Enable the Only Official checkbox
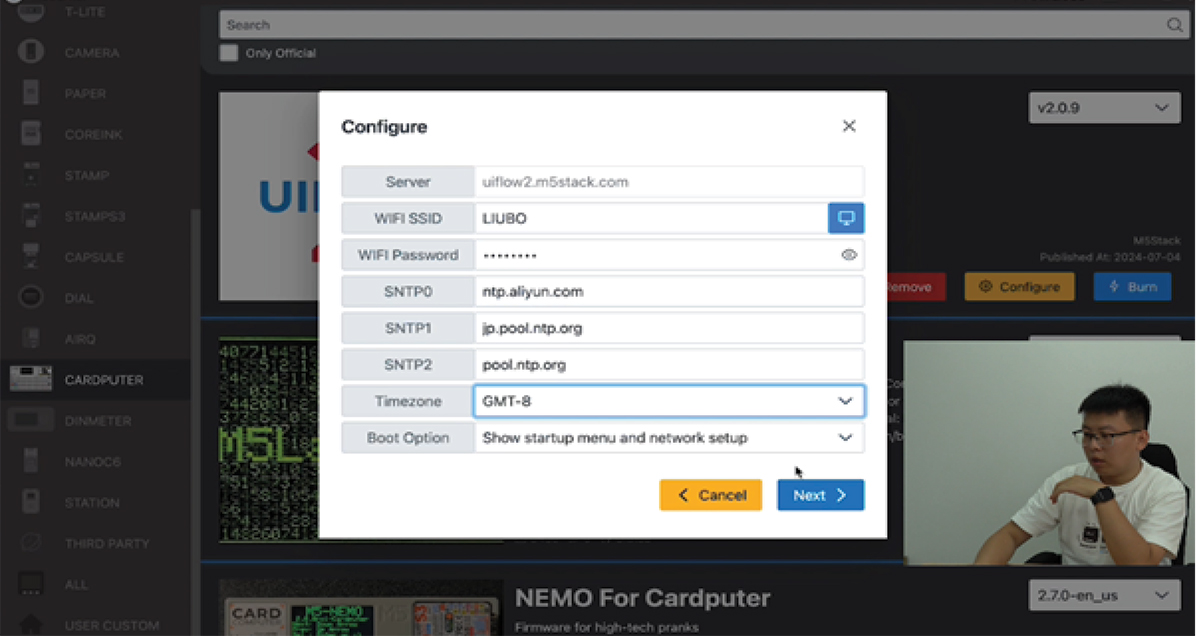The height and width of the screenshot is (636, 1200). 229,53
